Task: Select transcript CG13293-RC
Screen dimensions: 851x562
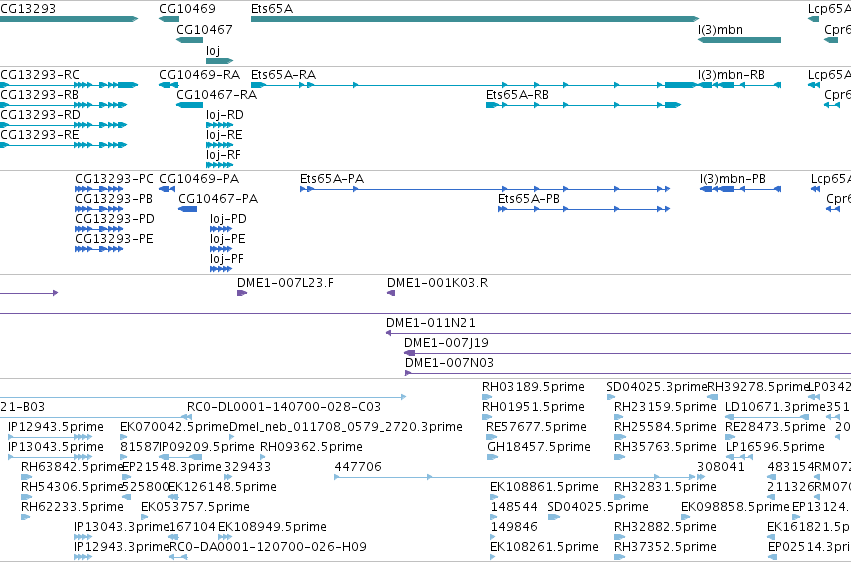Action: tap(69, 85)
